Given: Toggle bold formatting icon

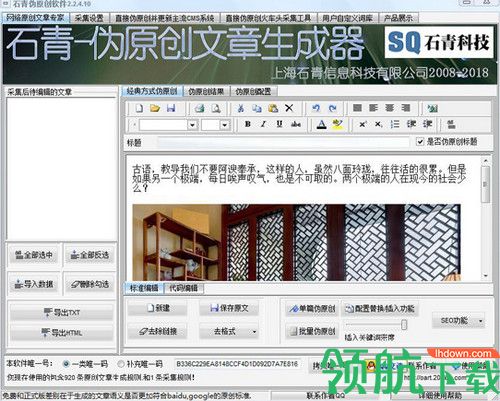Looking at the screenshot, I should (247, 124).
